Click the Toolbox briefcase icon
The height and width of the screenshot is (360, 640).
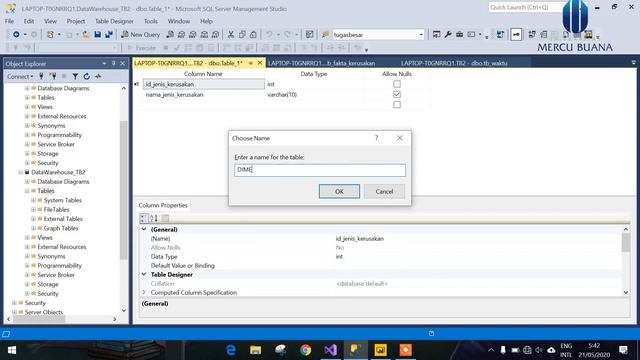coord(459,35)
